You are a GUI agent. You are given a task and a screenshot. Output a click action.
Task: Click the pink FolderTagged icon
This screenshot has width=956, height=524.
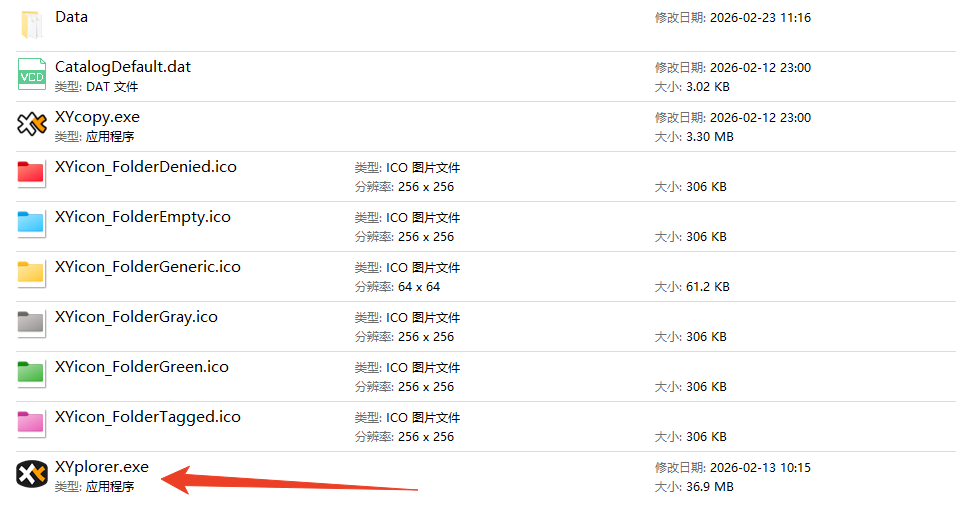pyautogui.click(x=31, y=423)
